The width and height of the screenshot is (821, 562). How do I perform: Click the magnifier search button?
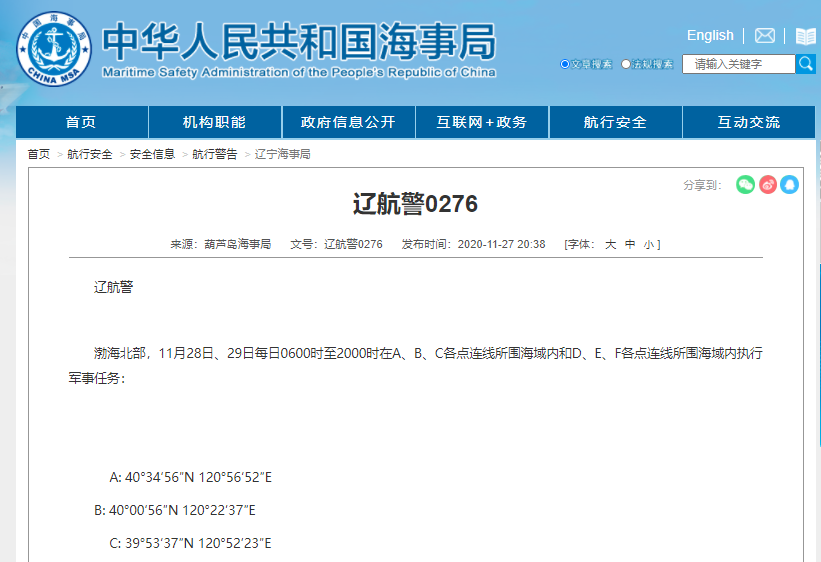coord(806,64)
